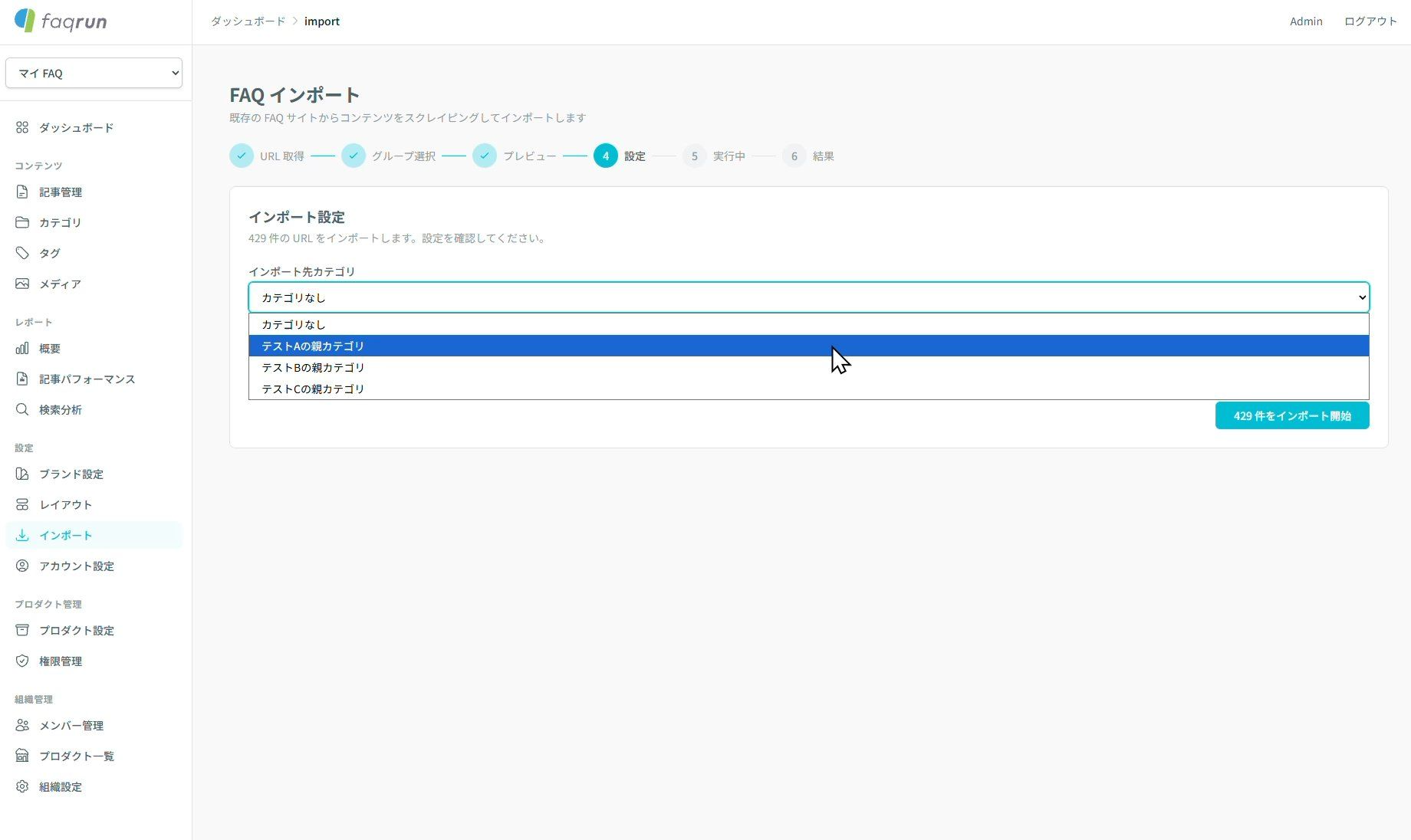1411x840 pixels.
Task: Click the インポート設定 heading
Action: (x=297, y=217)
